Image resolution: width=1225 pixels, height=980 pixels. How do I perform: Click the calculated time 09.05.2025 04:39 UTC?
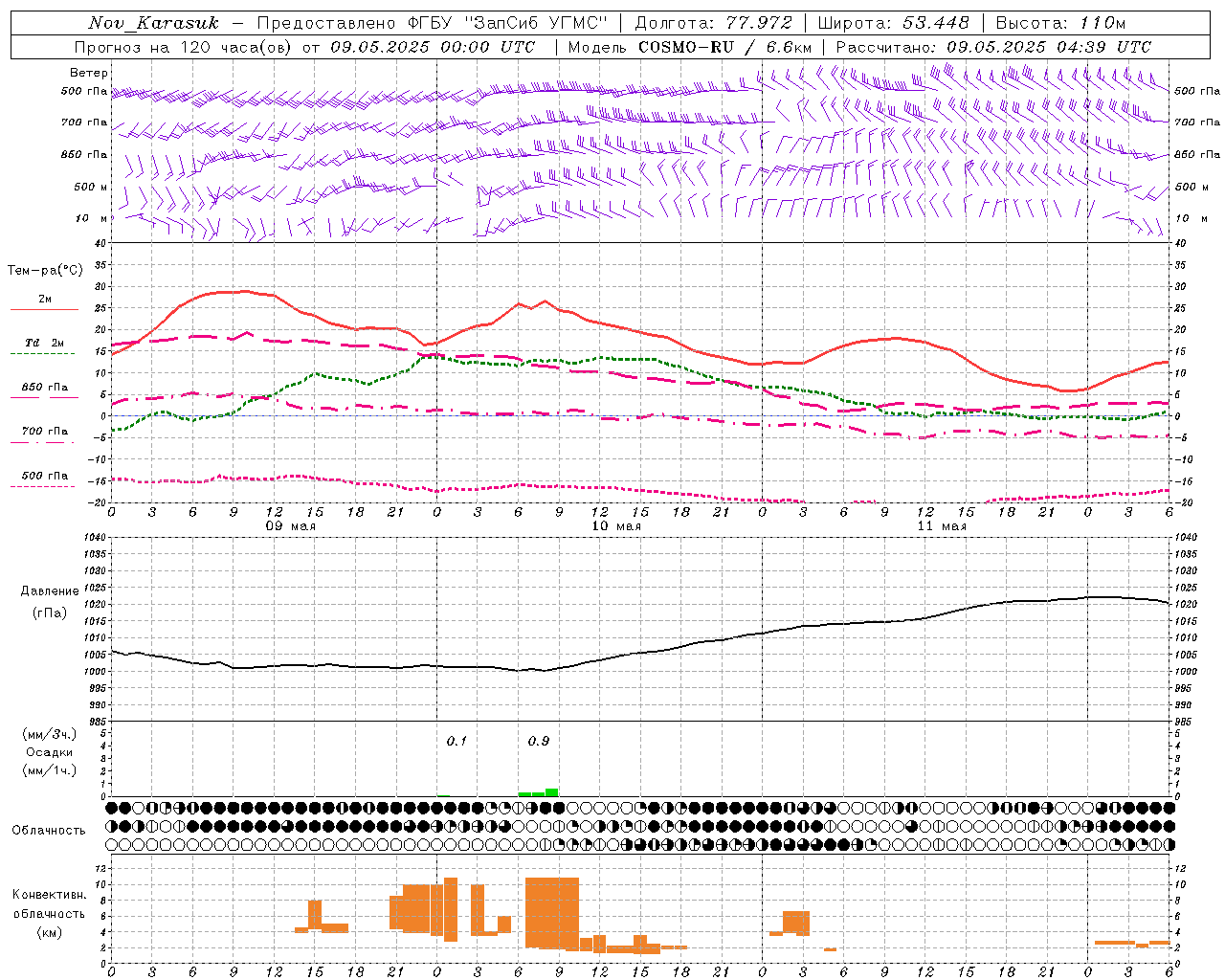[x=1049, y=47]
